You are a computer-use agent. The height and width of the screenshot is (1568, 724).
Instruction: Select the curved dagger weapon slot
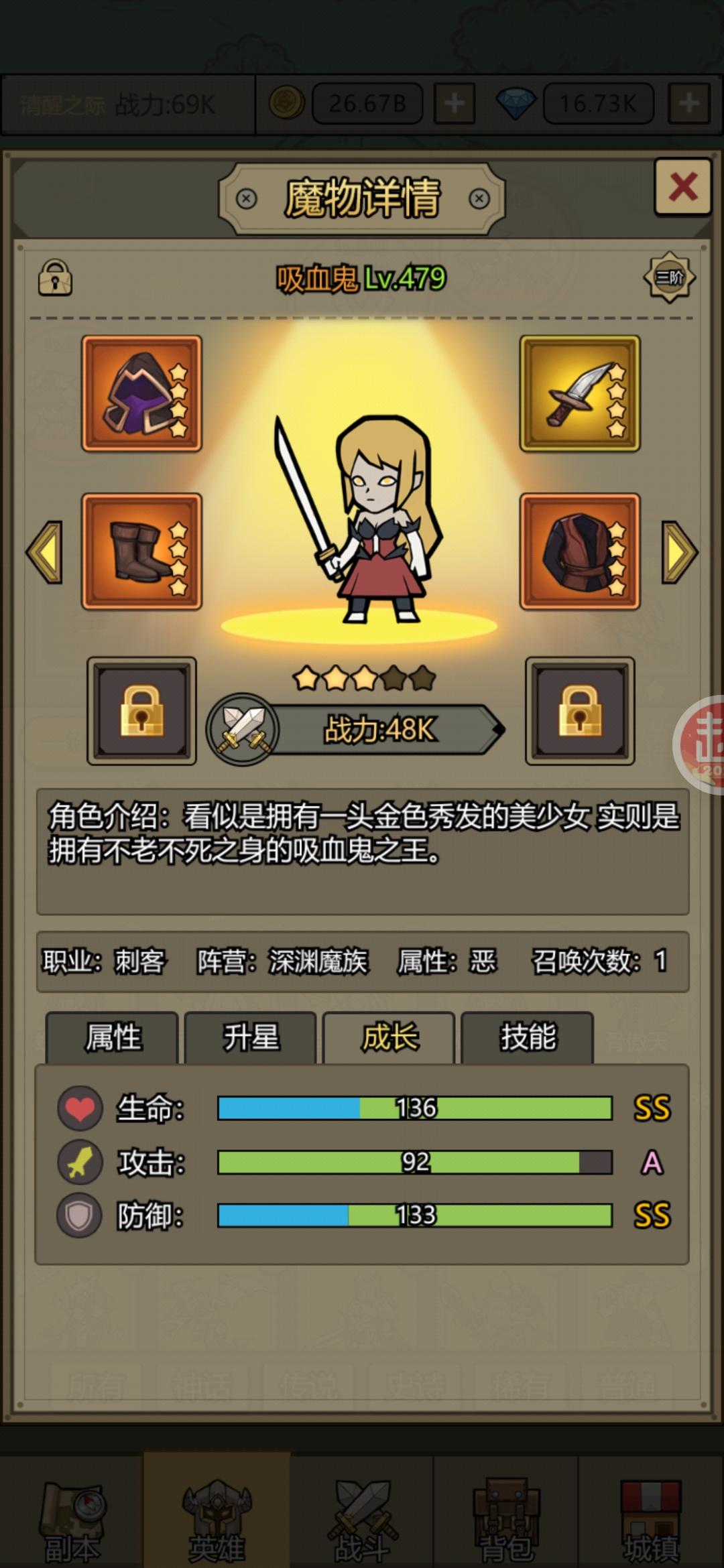(x=580, y=394)
